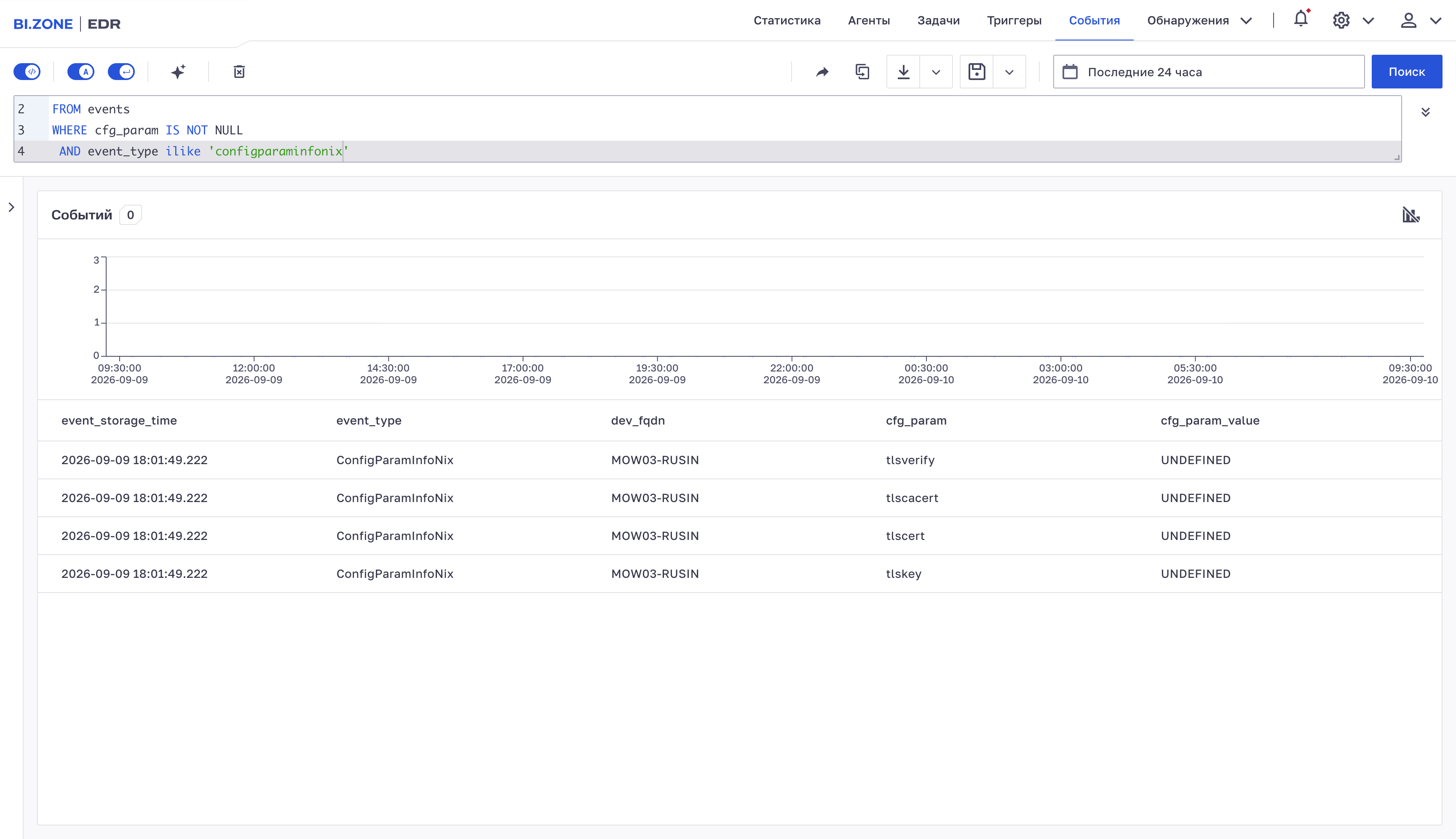Download results via download icon
The image size is (1456, 839).
903,72
